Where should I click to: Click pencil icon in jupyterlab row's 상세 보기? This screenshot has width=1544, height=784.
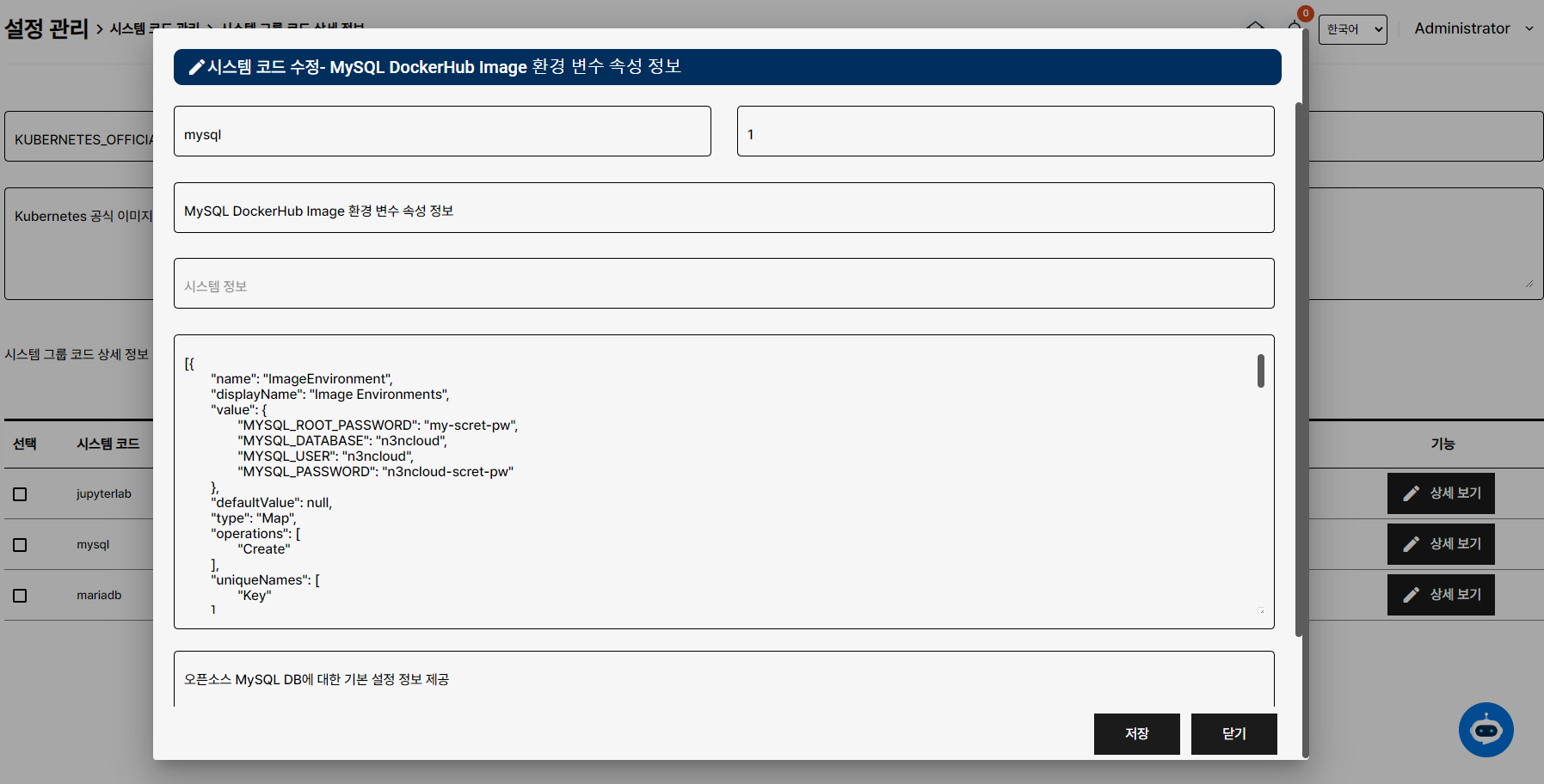point(1411,493)
